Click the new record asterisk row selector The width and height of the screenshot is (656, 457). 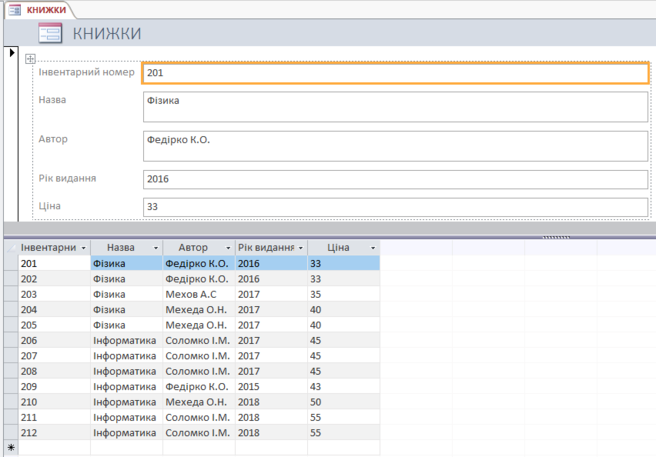click(11, 448)
